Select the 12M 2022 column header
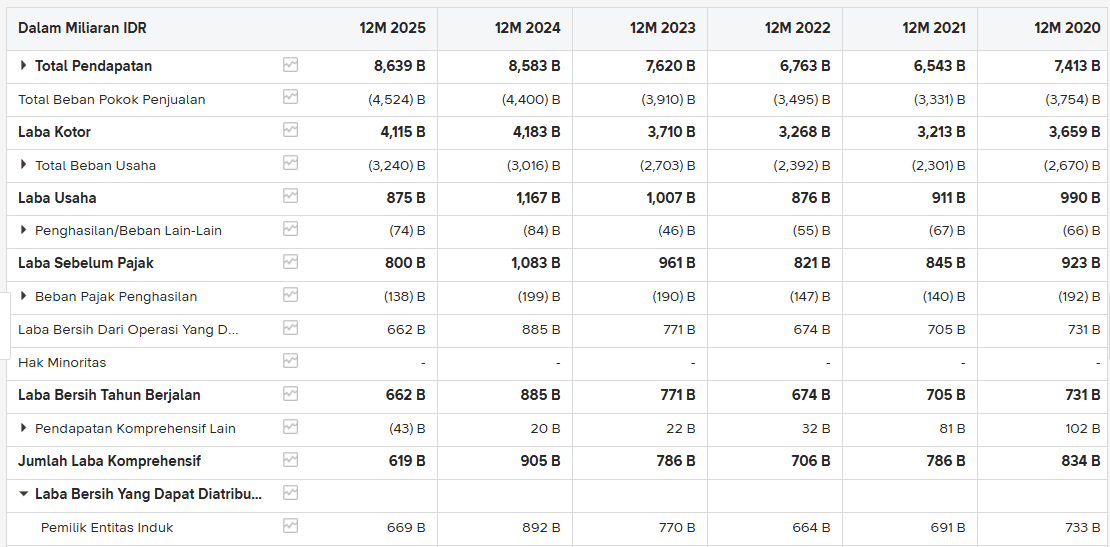The width and height of the screenshot is (1110, 547). (x=797, y=28)
